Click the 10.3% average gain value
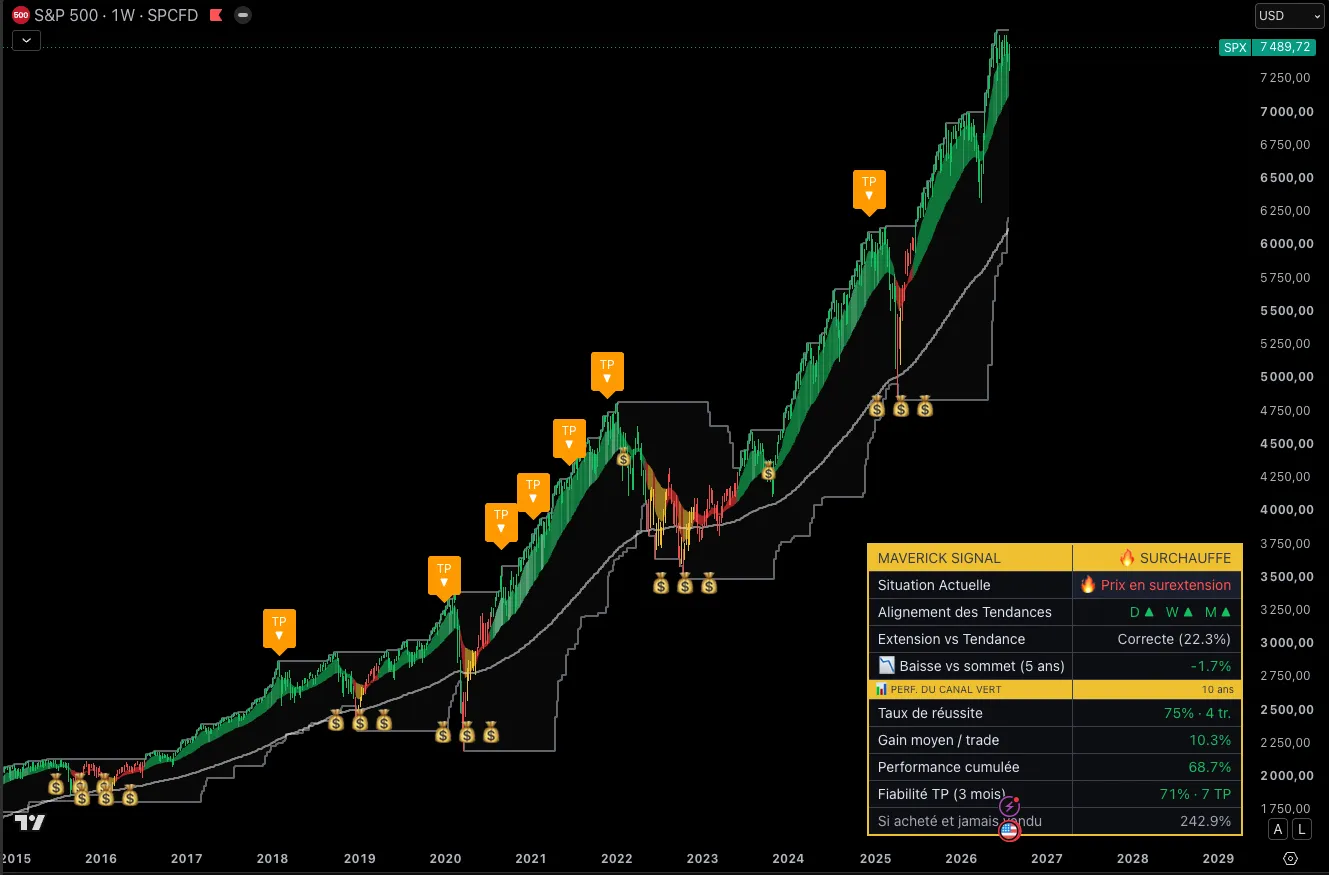1329x875 pixels. point(1210,740)
